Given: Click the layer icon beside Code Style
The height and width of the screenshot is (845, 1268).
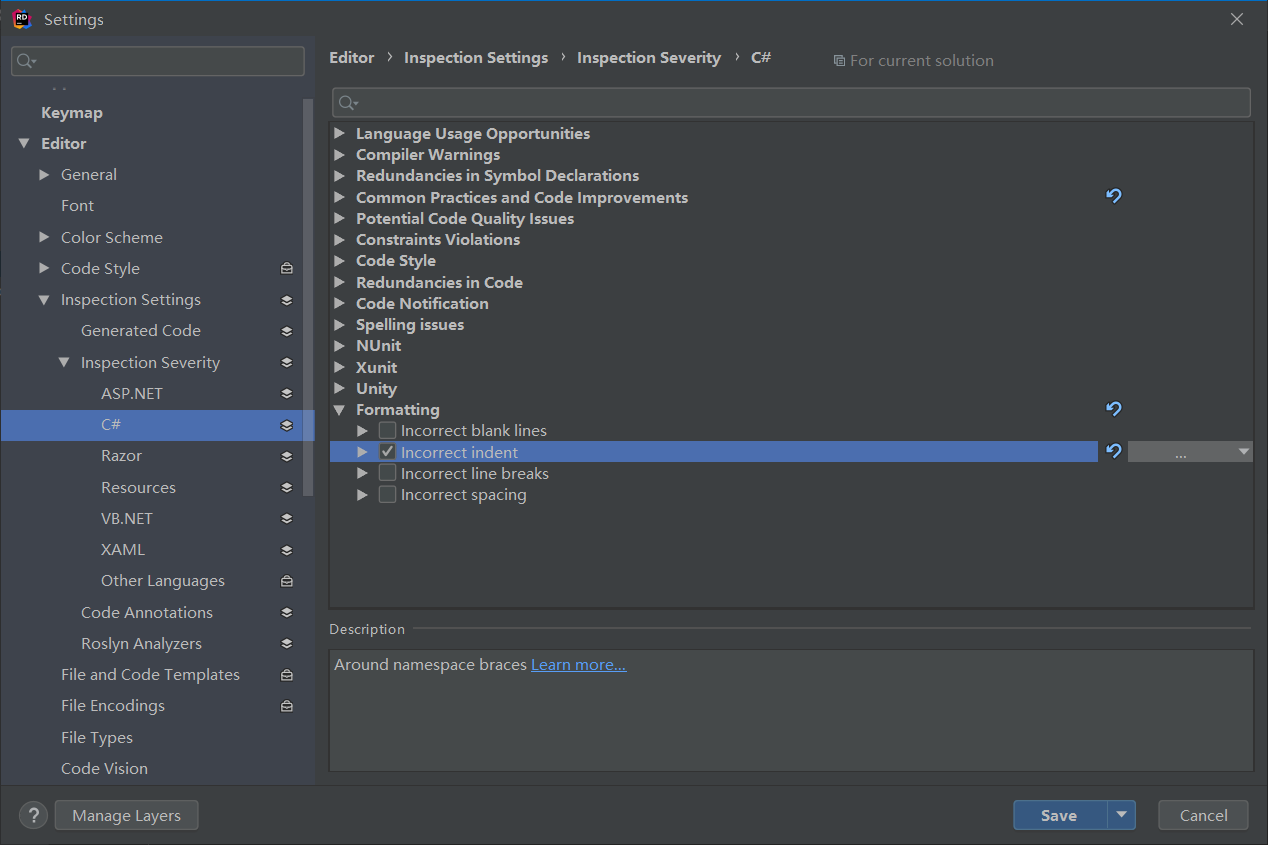Looking at the screenshot, I should [x=287, y=268].
